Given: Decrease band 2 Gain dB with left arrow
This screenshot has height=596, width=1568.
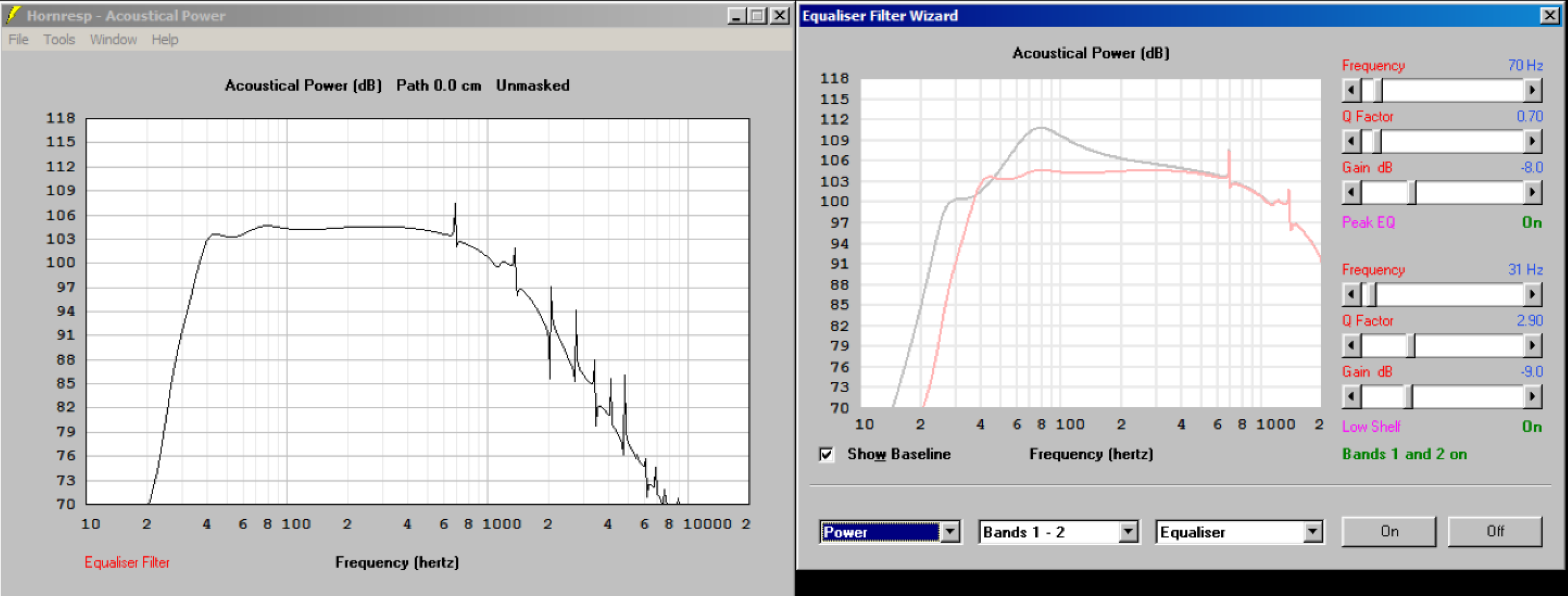Looking at the screenshot, I should tap(1351, 397).
